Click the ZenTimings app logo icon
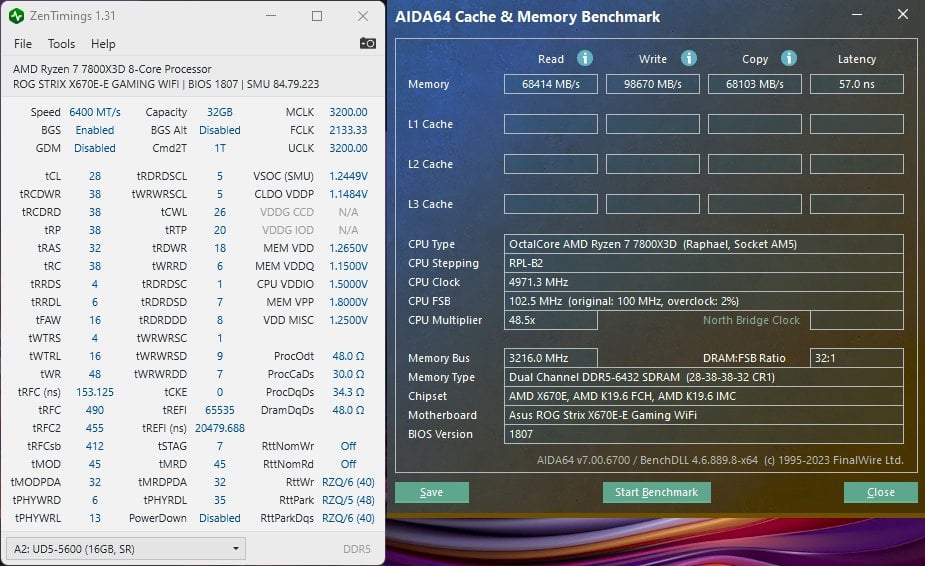Viewport: 925px width, 566px height. (17, 16)
